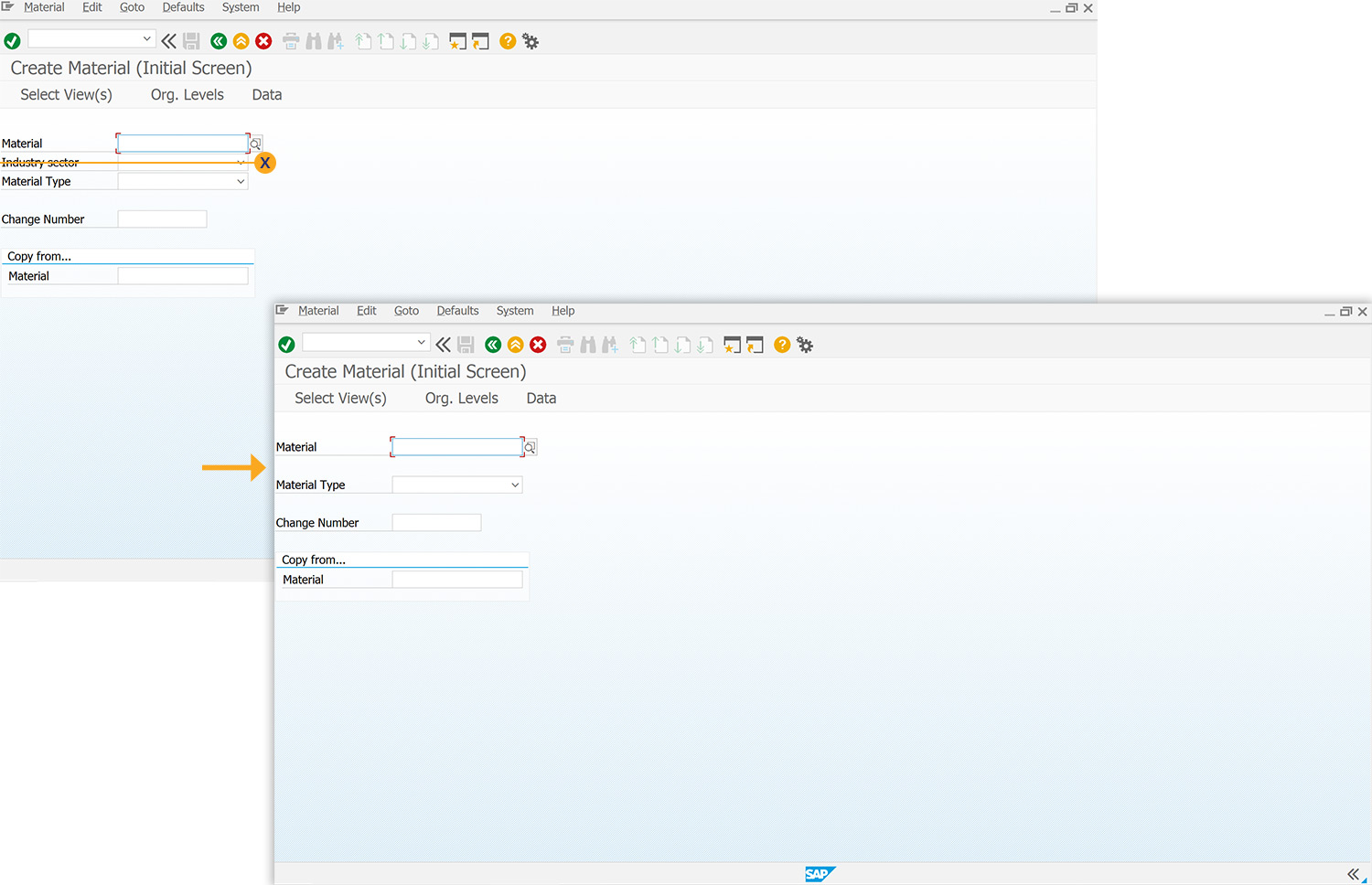
Task: Focus Material input field in front window
Action: coord(456,447)
